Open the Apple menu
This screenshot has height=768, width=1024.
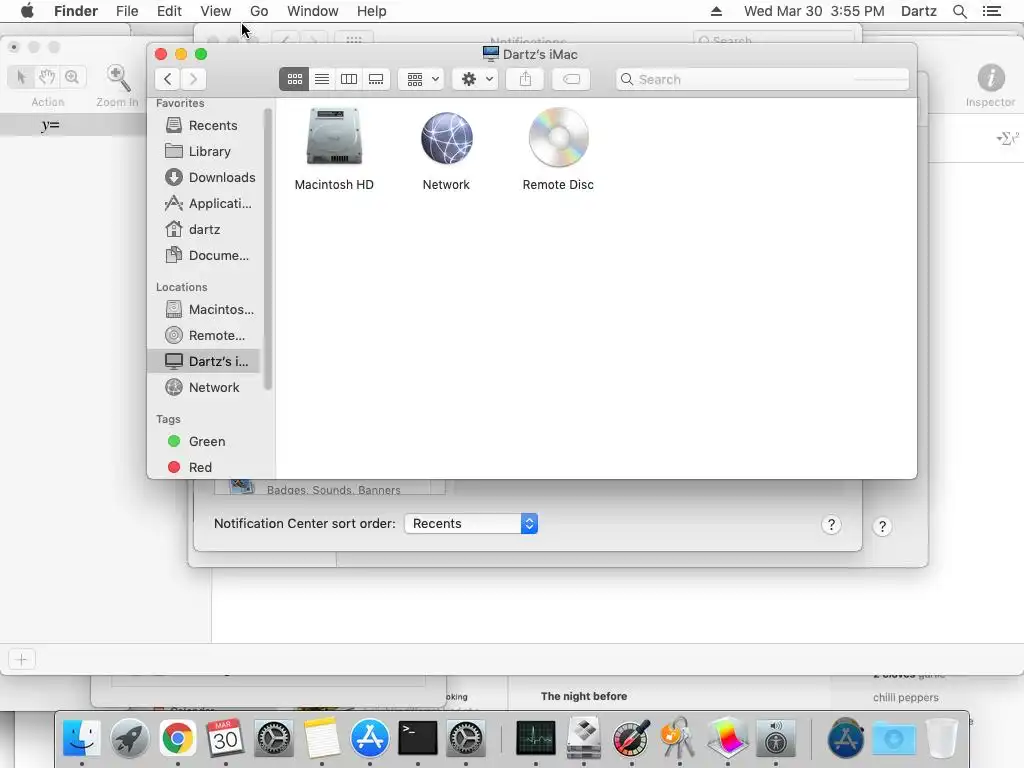[27, 11]
